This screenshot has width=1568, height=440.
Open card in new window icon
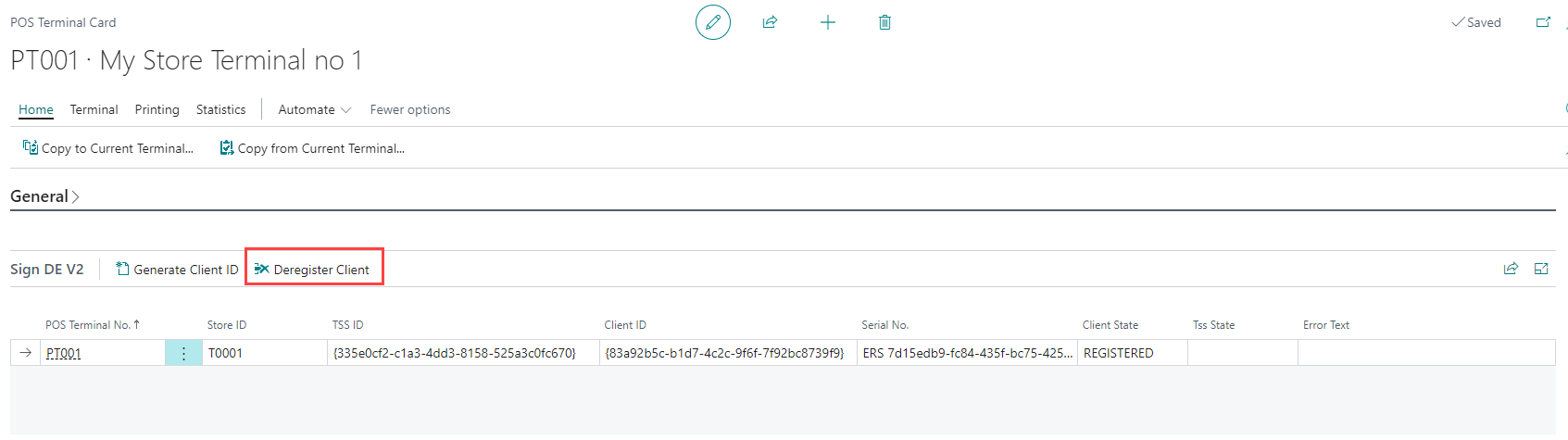(1543, 22)
